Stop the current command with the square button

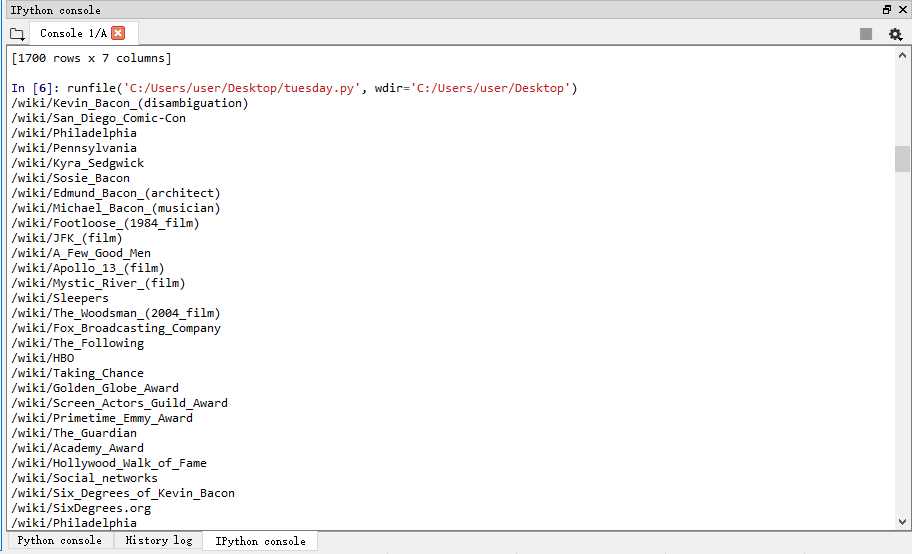pos(865,34)
